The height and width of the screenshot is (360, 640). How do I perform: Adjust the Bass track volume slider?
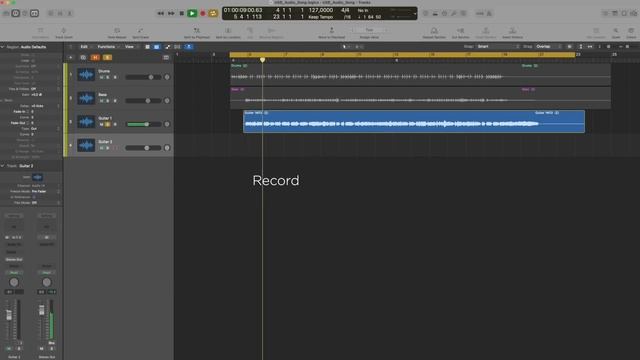pyautogui.click(x=143, y=101)
